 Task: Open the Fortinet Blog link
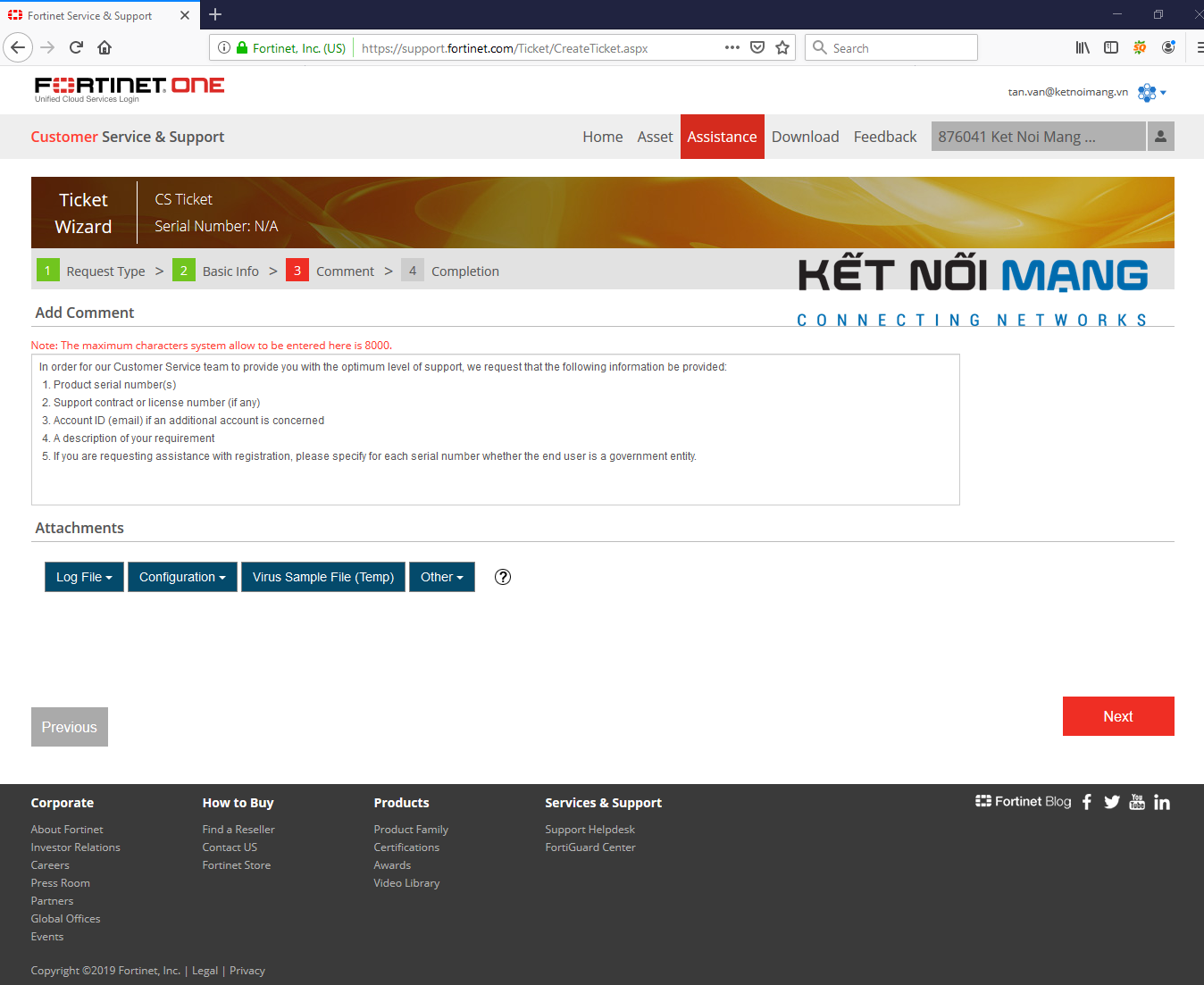point(1024,801)
